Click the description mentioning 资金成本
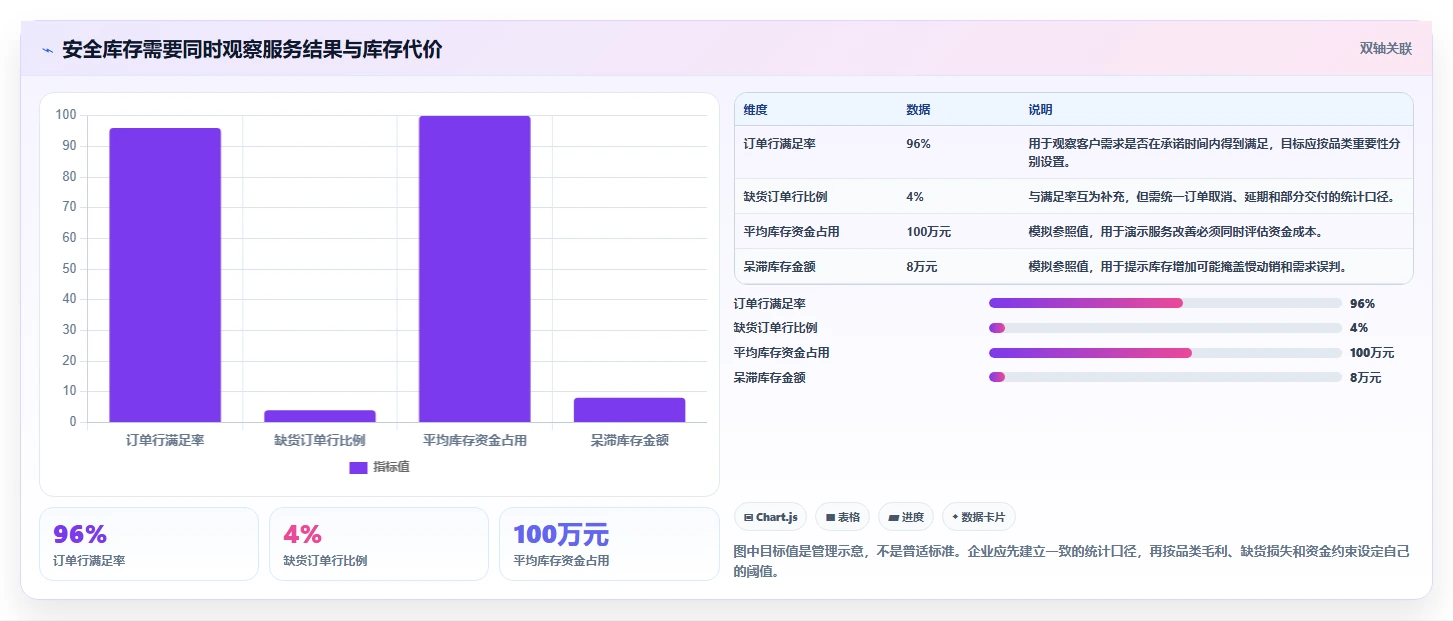Screen dimensions: 1453x621 click(1177, 231)
